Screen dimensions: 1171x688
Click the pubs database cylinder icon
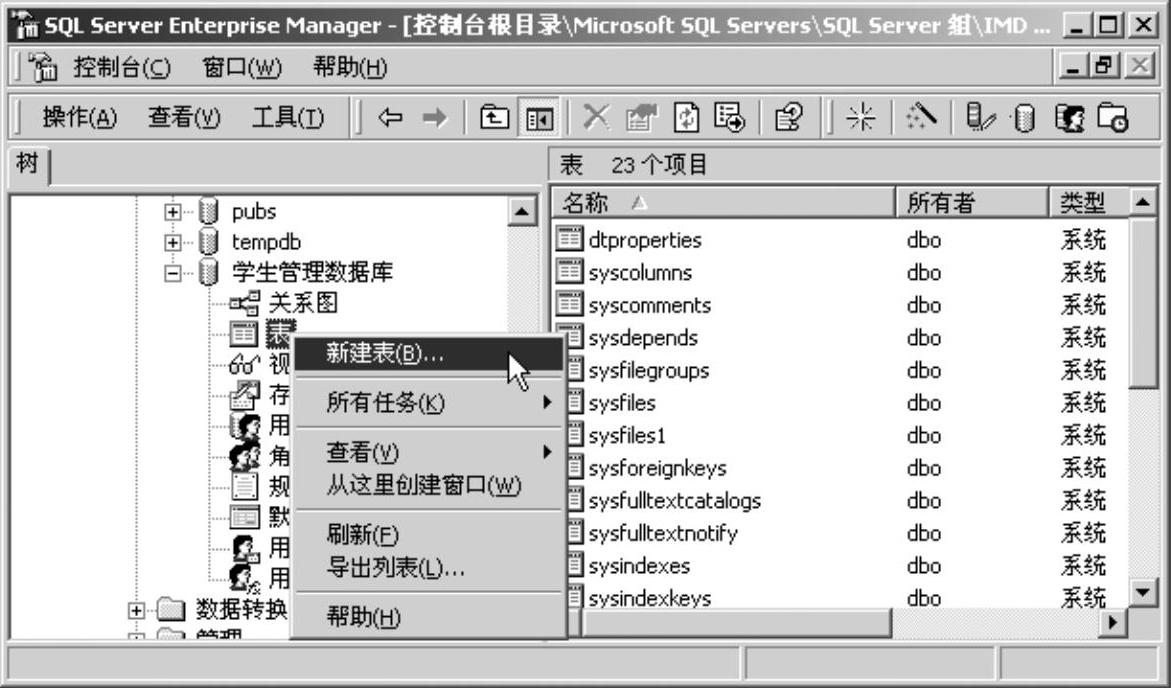209,211
